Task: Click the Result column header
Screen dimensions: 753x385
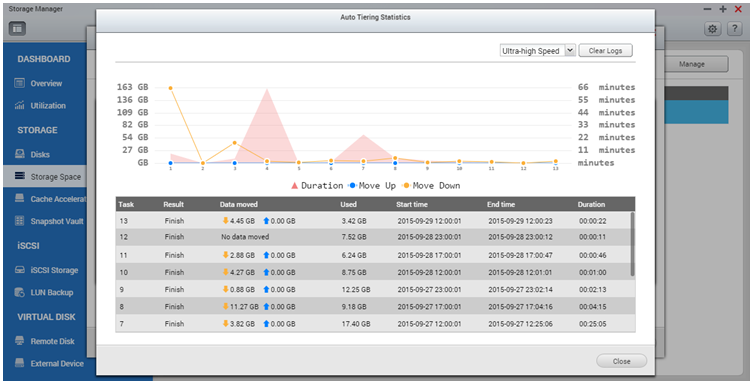Action: coord(173,204)
